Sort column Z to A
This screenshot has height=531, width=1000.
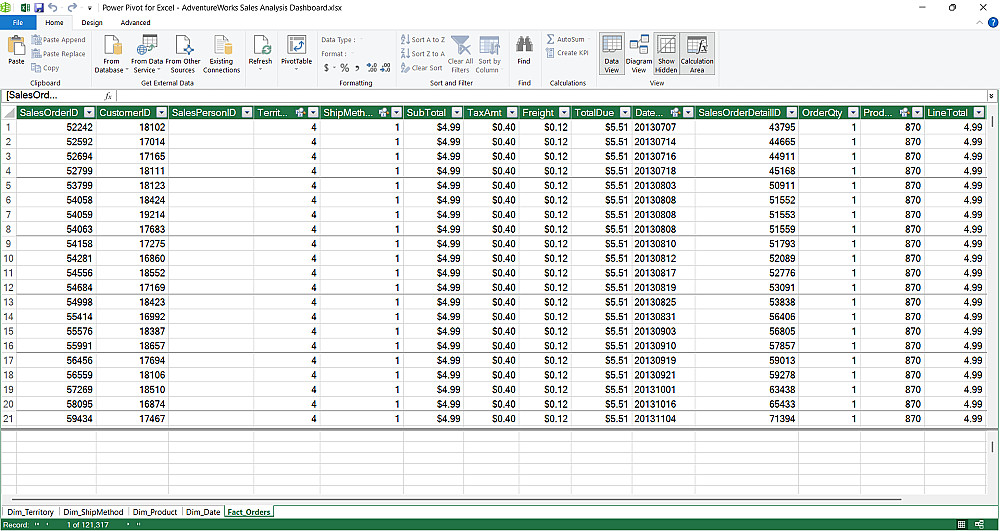pyautogui.click(x=423, y=54)
